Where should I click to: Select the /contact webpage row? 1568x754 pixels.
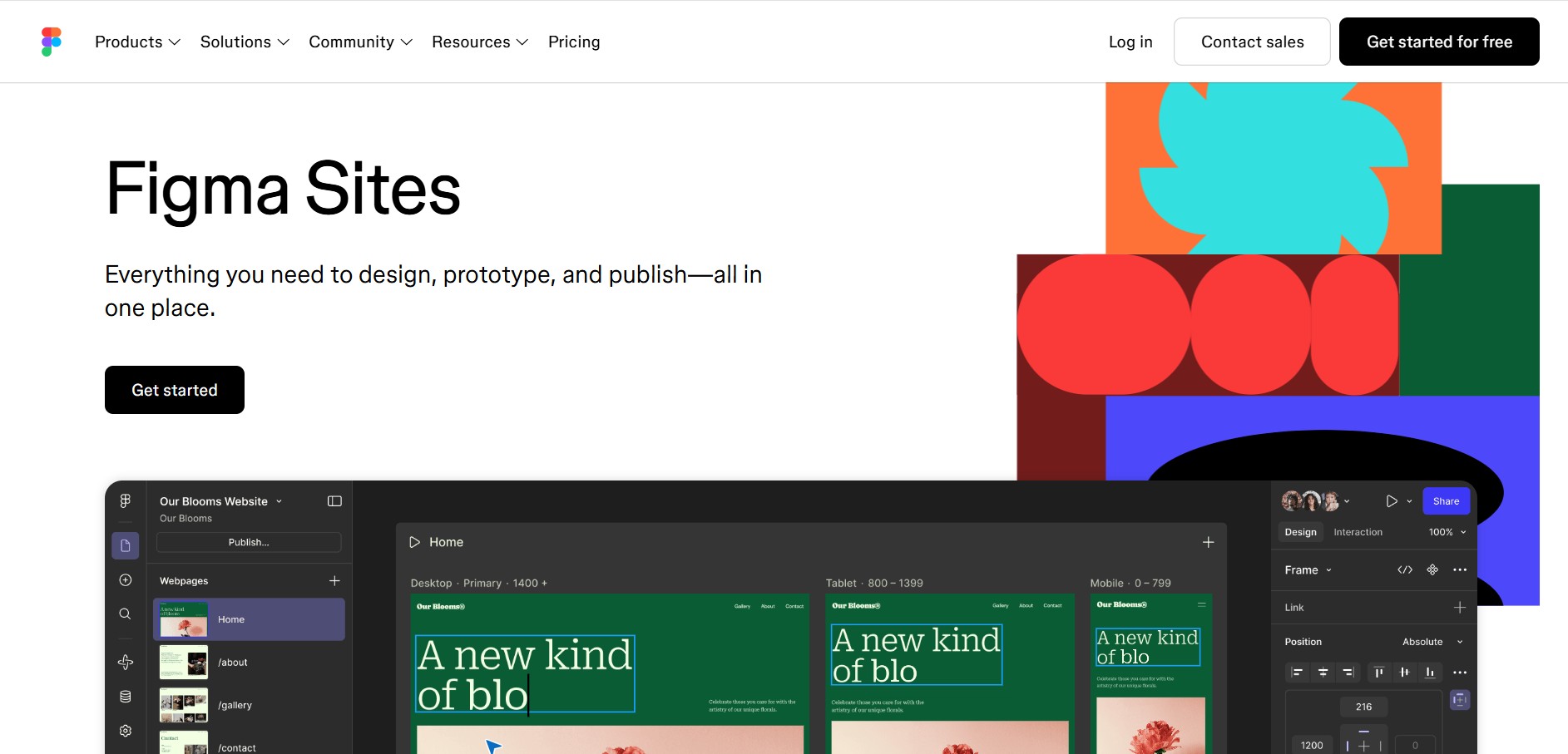coord(249,744)
